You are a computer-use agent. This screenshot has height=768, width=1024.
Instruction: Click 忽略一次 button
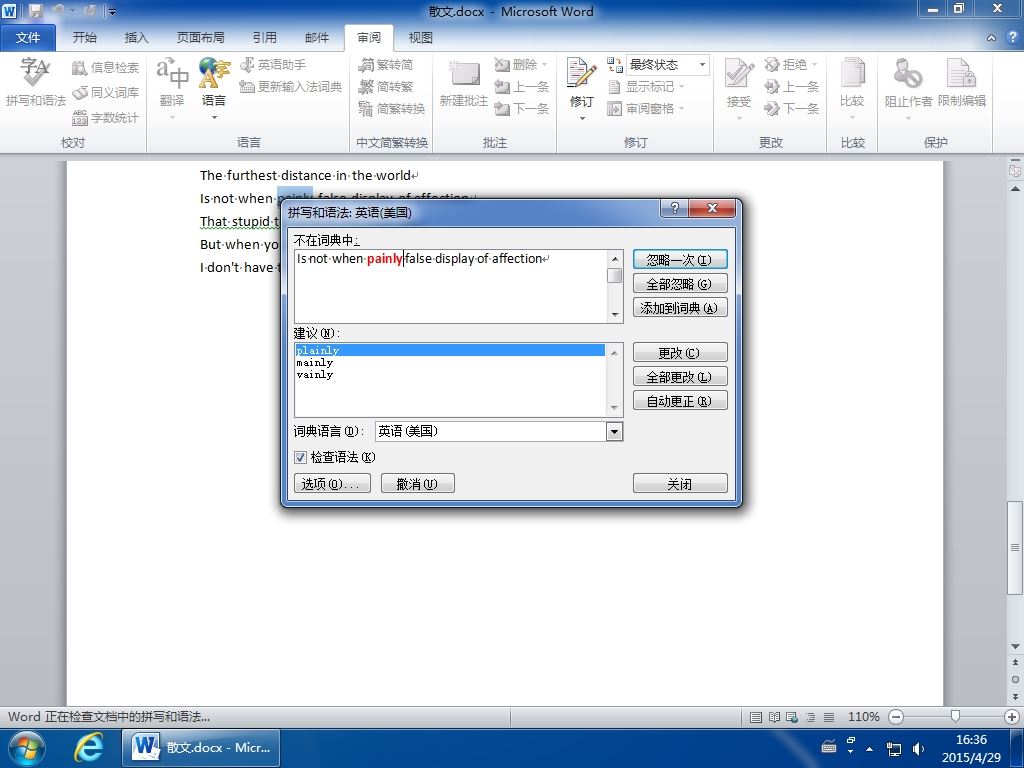(679, 259)
